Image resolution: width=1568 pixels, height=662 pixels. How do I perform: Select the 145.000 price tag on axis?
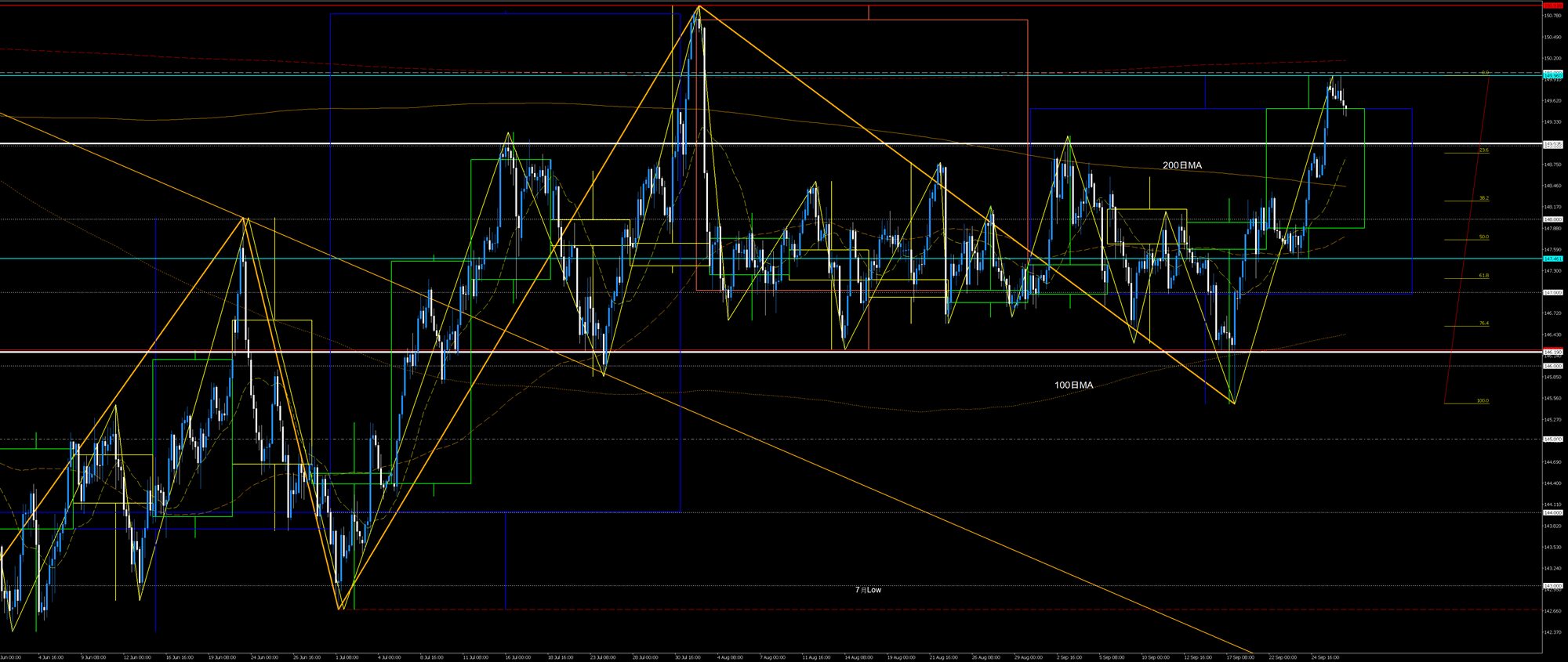1553,439
